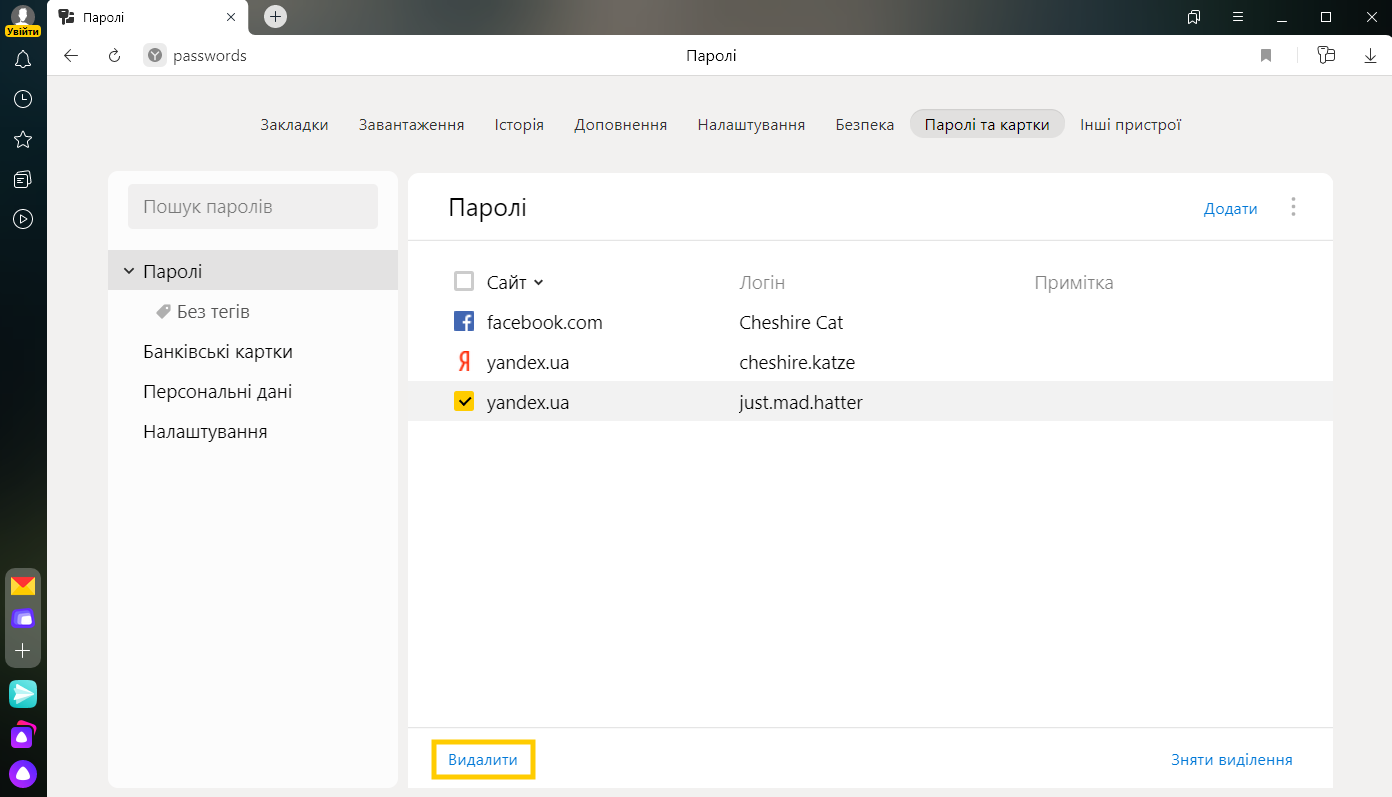The width and height of the screenshot is (1392, 797).
Task: Open the profile login icon labeled Увійти
Action: 22,20
